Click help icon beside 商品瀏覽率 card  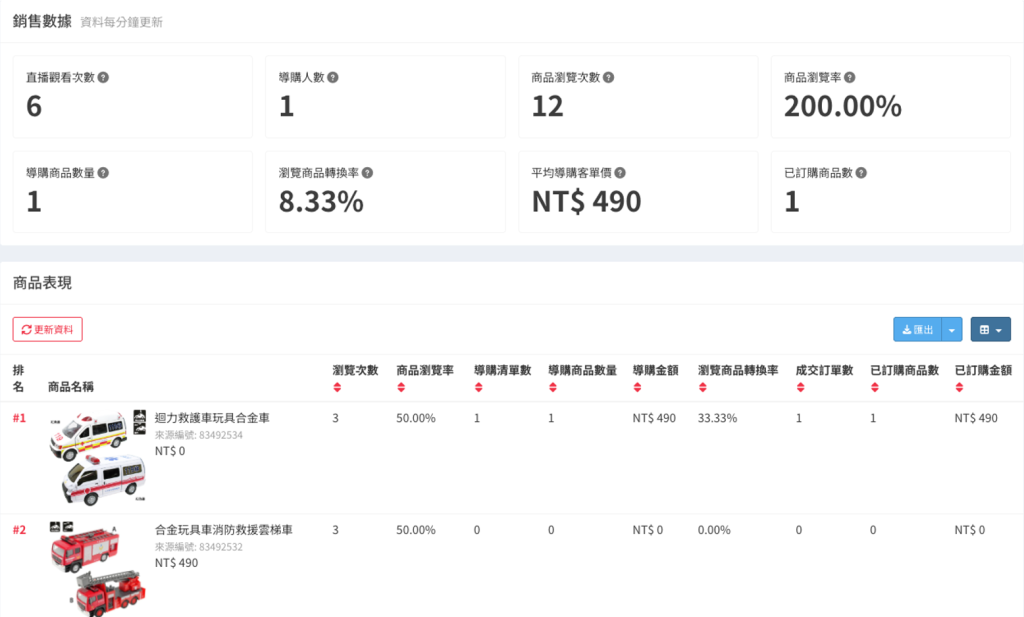point(849,78)
